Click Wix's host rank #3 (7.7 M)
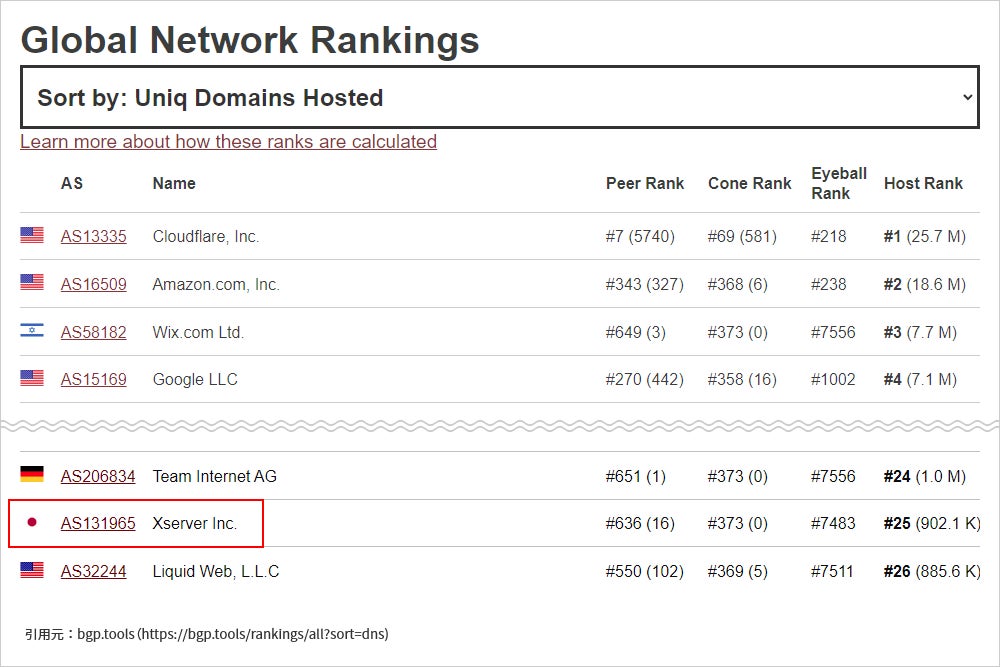 tap(920, 332)
